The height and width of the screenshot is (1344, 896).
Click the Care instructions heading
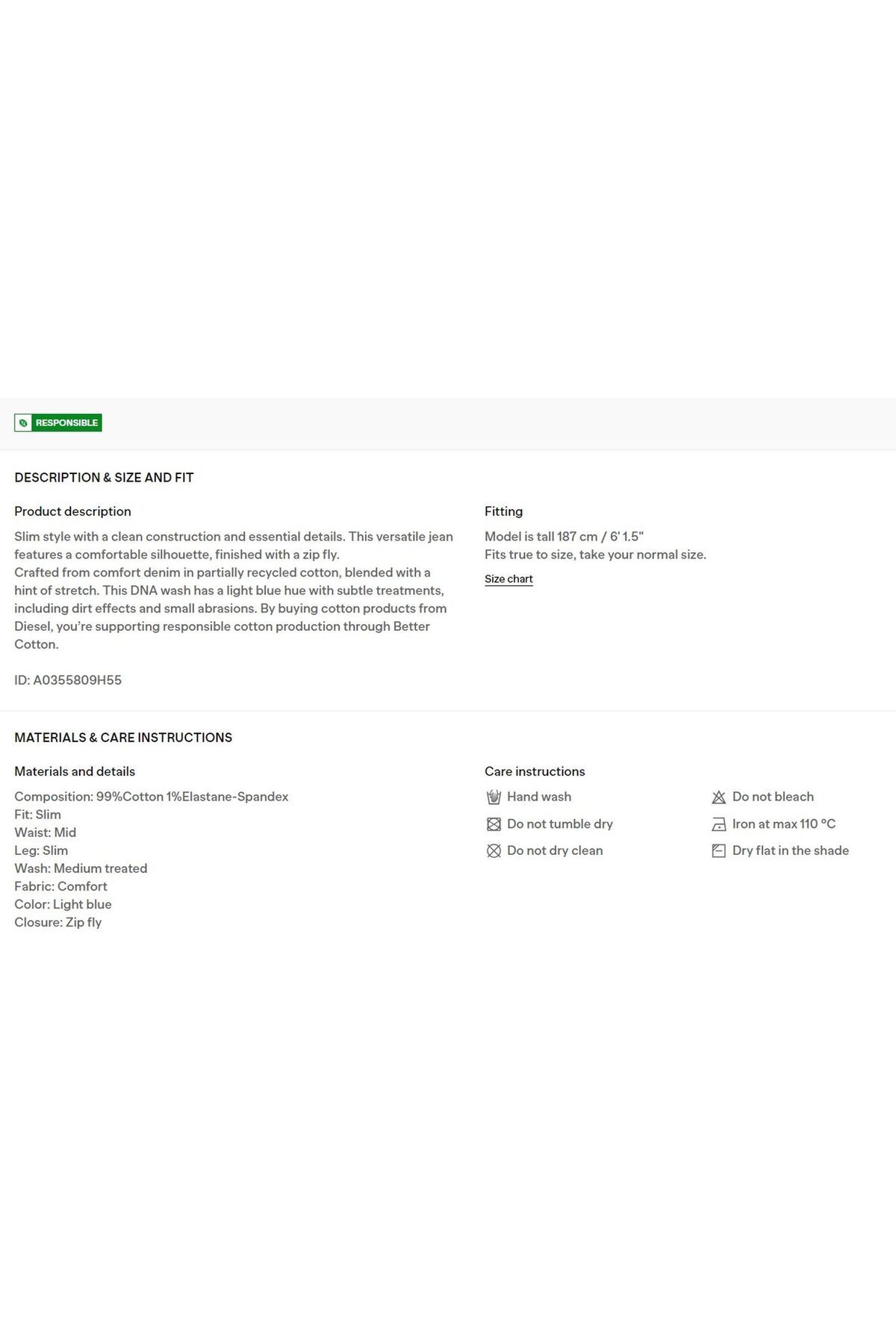[535, 771]
